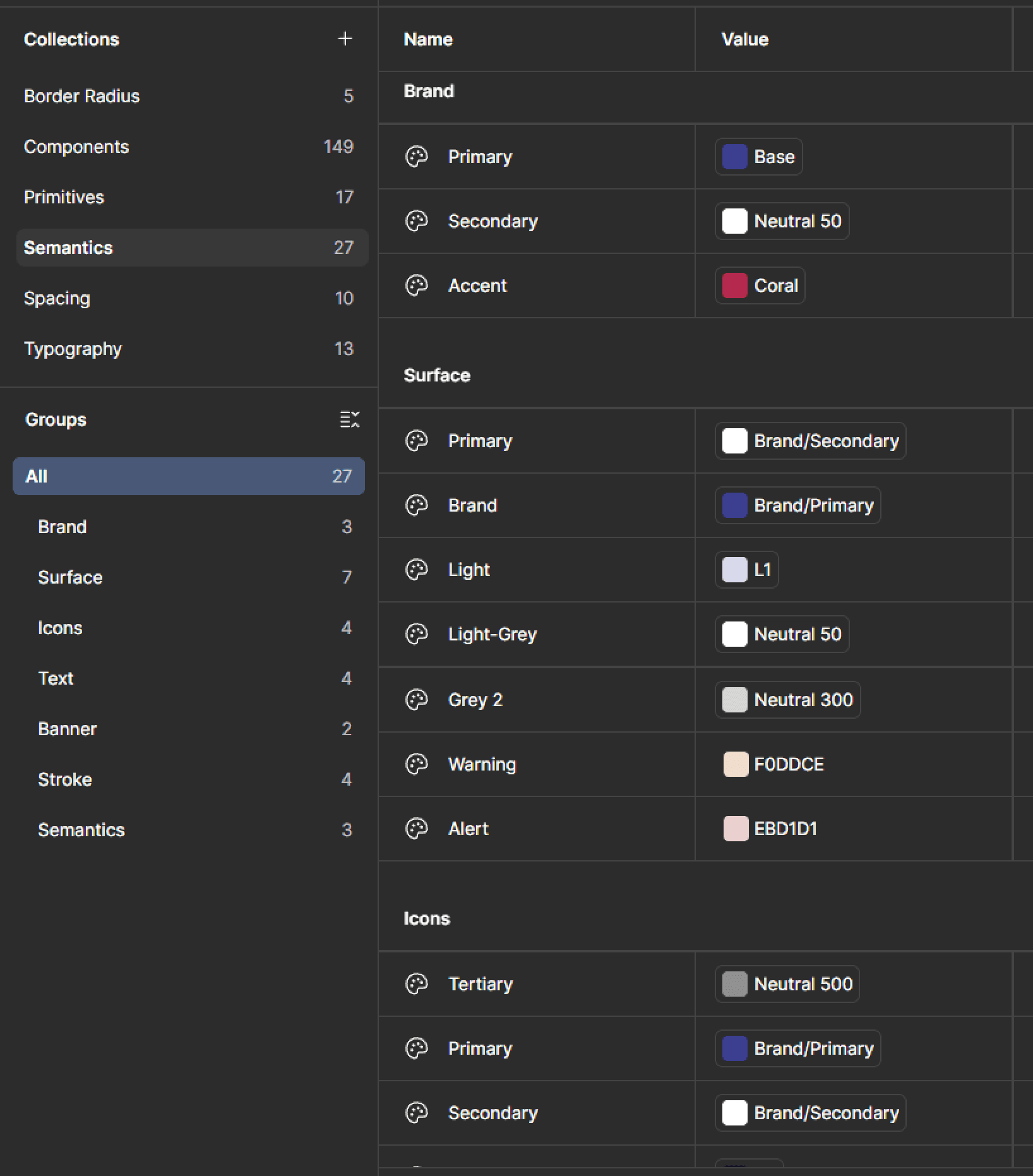Click palette icon of Icons Primary row

[x=417, y=1048]
